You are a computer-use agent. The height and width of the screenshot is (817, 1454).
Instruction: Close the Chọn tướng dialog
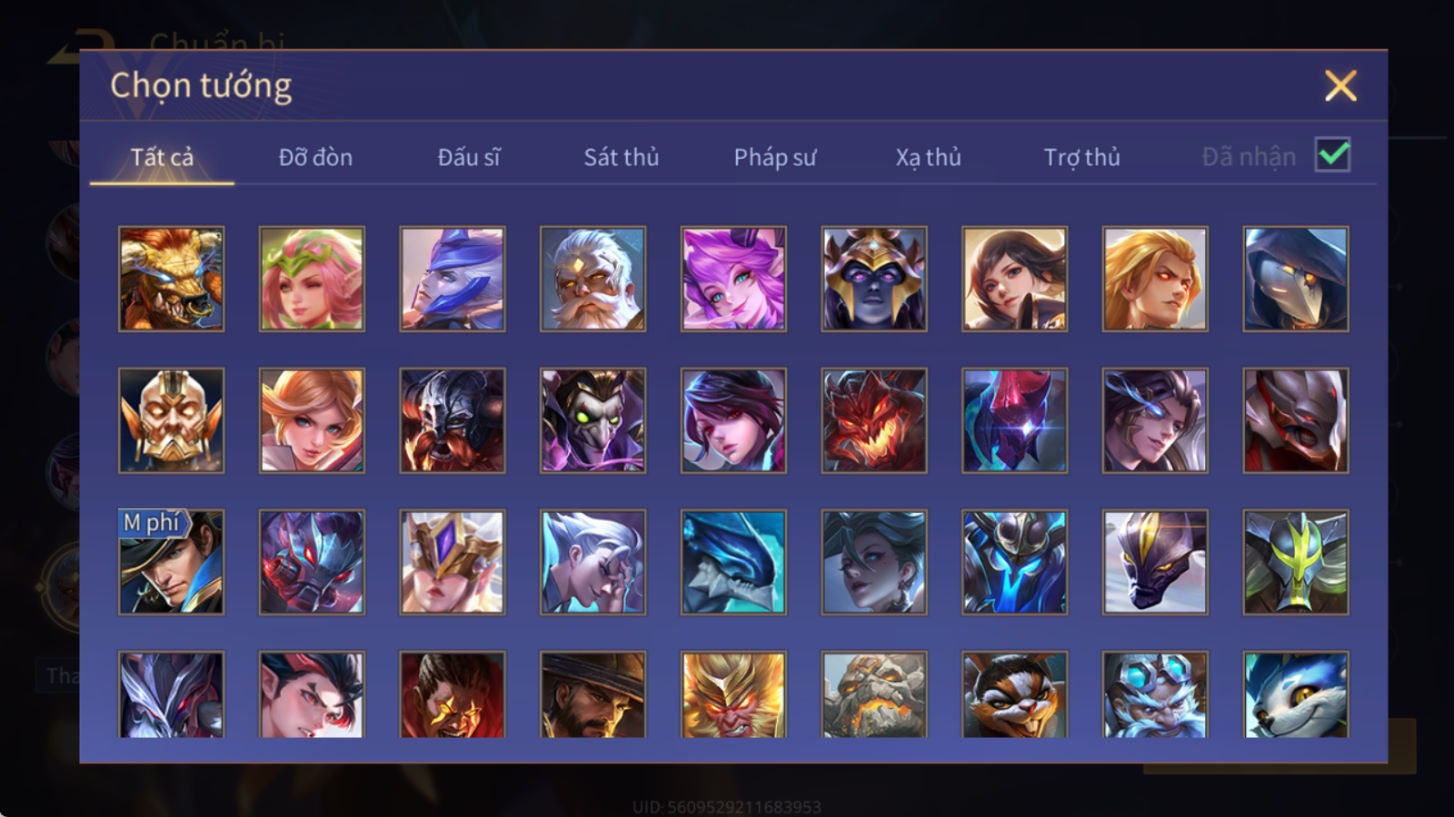pos(1340,86)
